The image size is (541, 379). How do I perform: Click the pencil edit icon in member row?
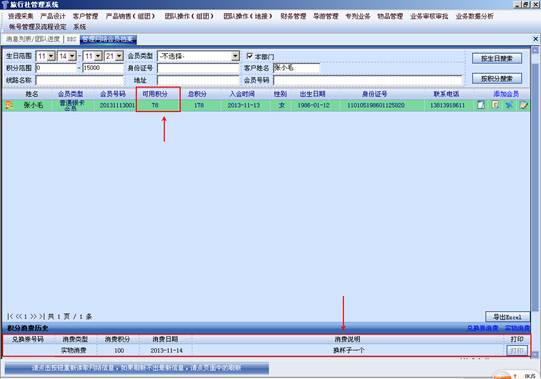click(524, 105)
